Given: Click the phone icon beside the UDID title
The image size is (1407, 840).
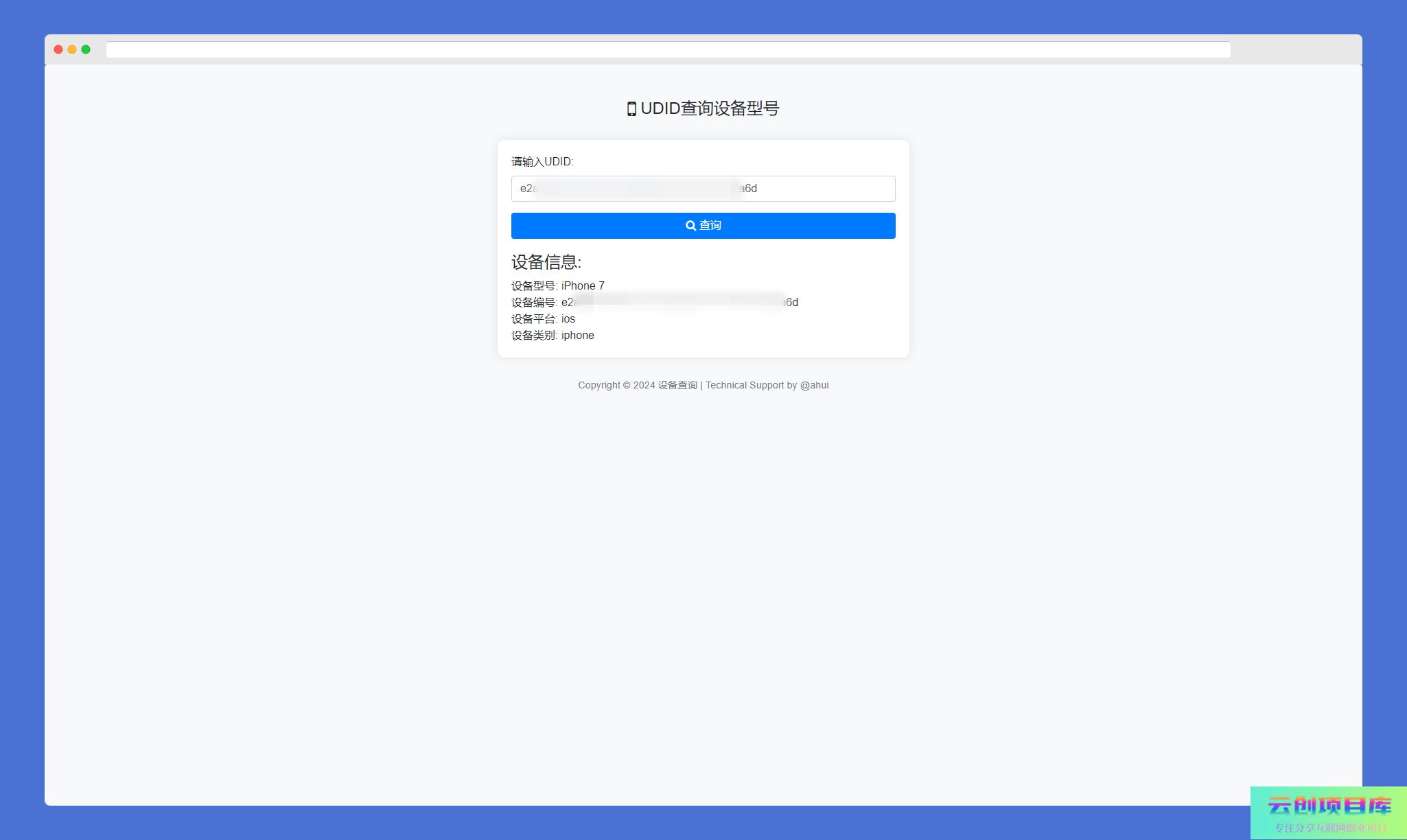Looking at the screenshot, I should click(x=631, y=109).
